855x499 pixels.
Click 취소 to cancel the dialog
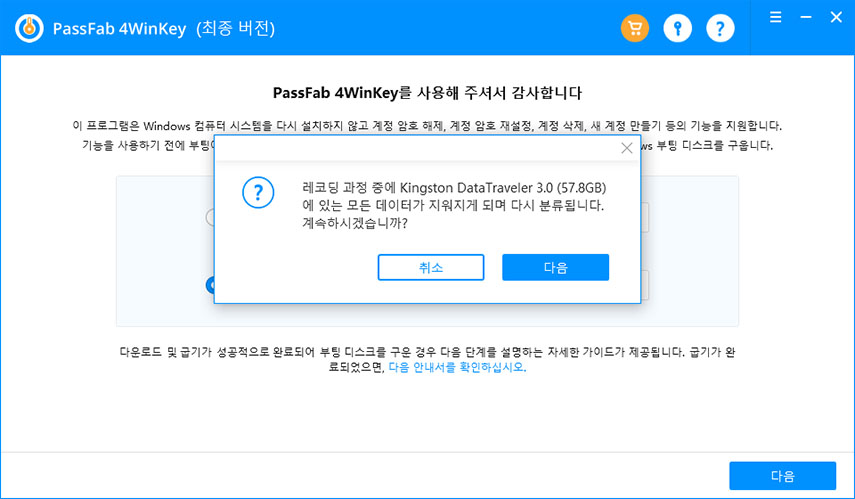(x=431, y=267)
